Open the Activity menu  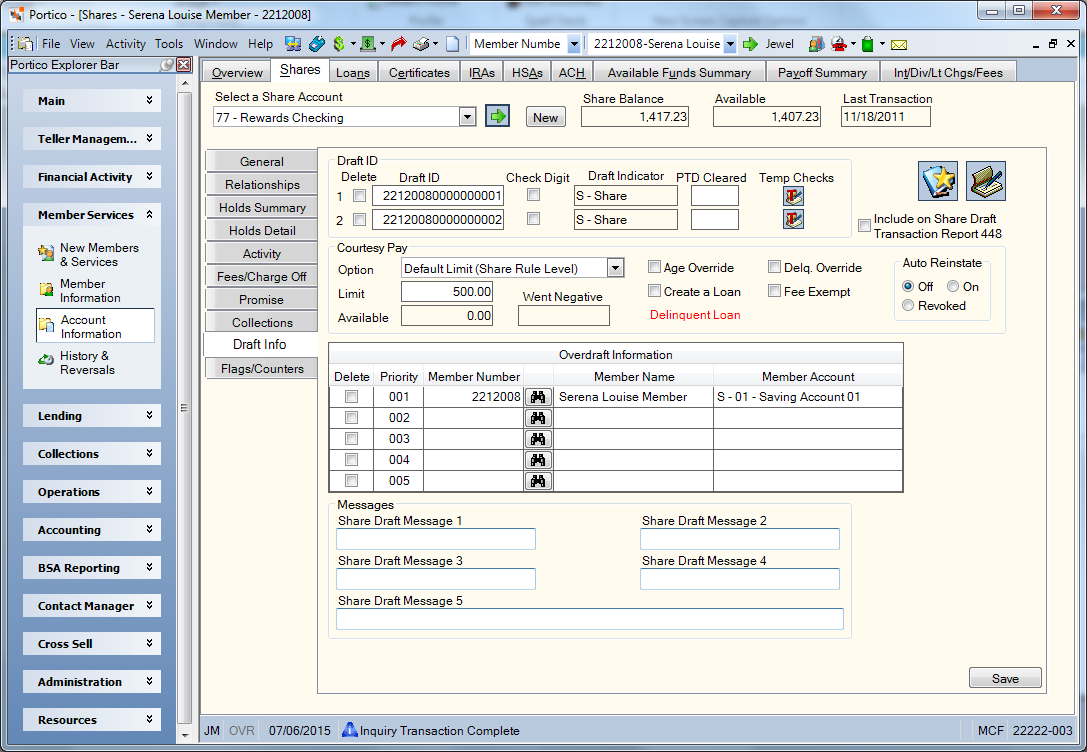(x=125, y=44)
